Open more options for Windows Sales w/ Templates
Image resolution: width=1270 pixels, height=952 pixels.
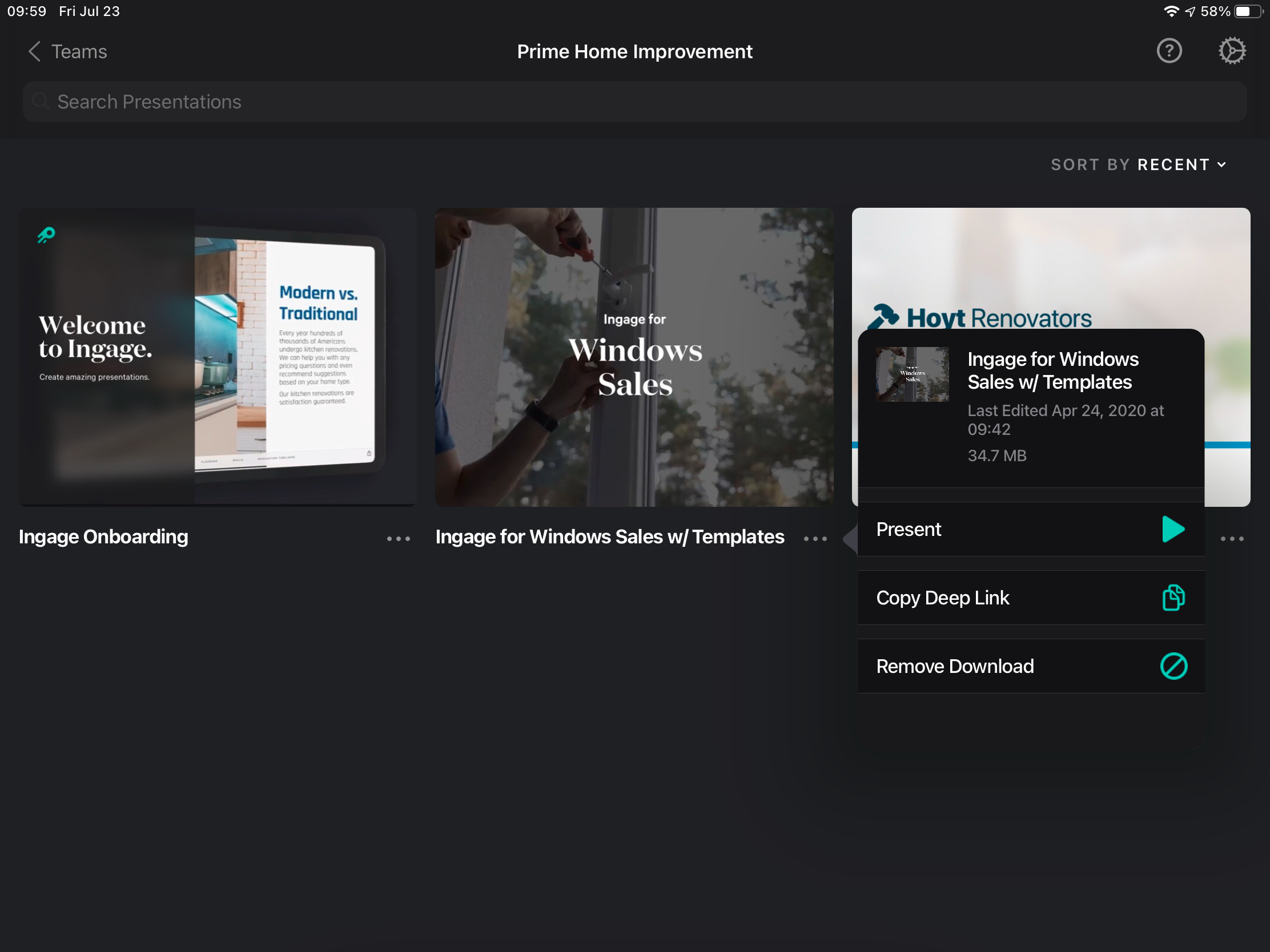tap(815, 539)
